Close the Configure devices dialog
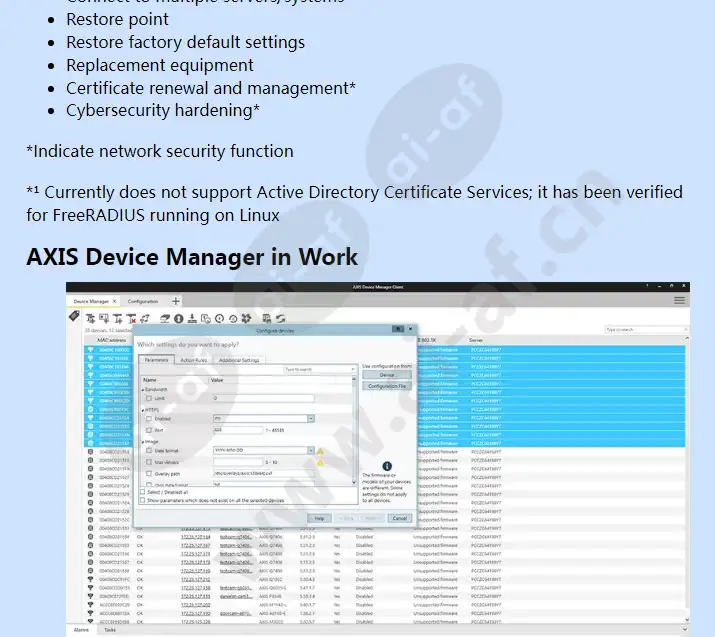Screen dimensions: 715x637 [410, 329]
